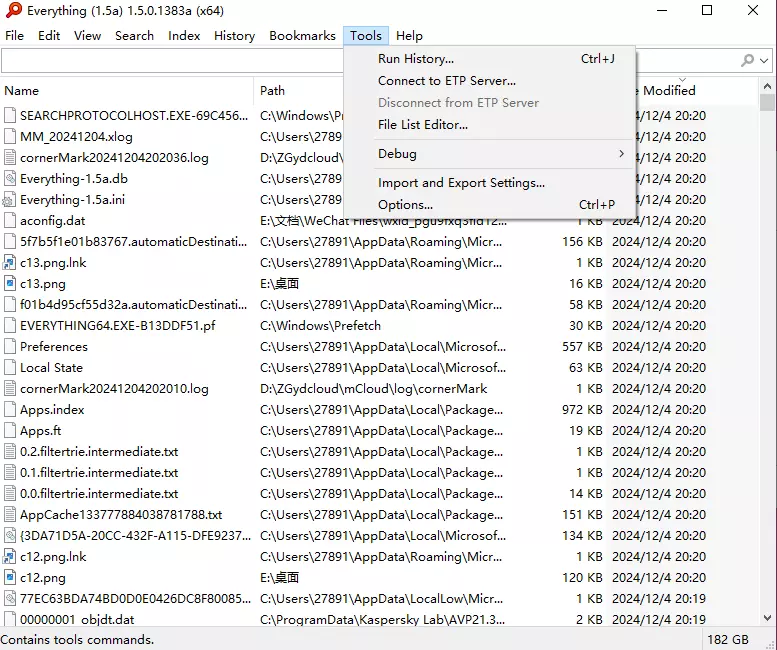Viewport: 777px width, 650px height.
Task: Click the Kaspersky Lab path cell
Action: [x=382, y=619]
